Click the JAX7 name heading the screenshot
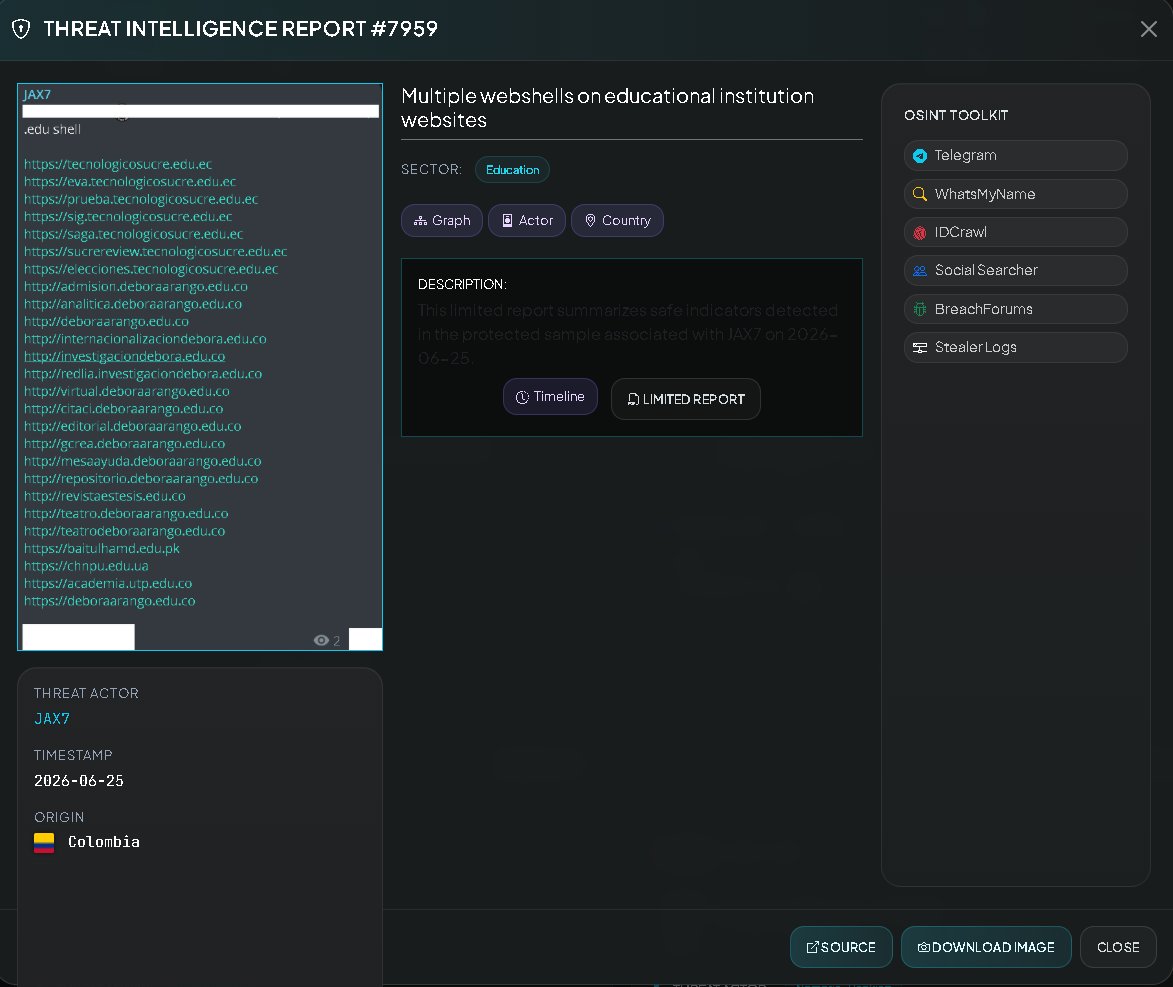This screenshot has width=1173, height=987. (37, 95)
